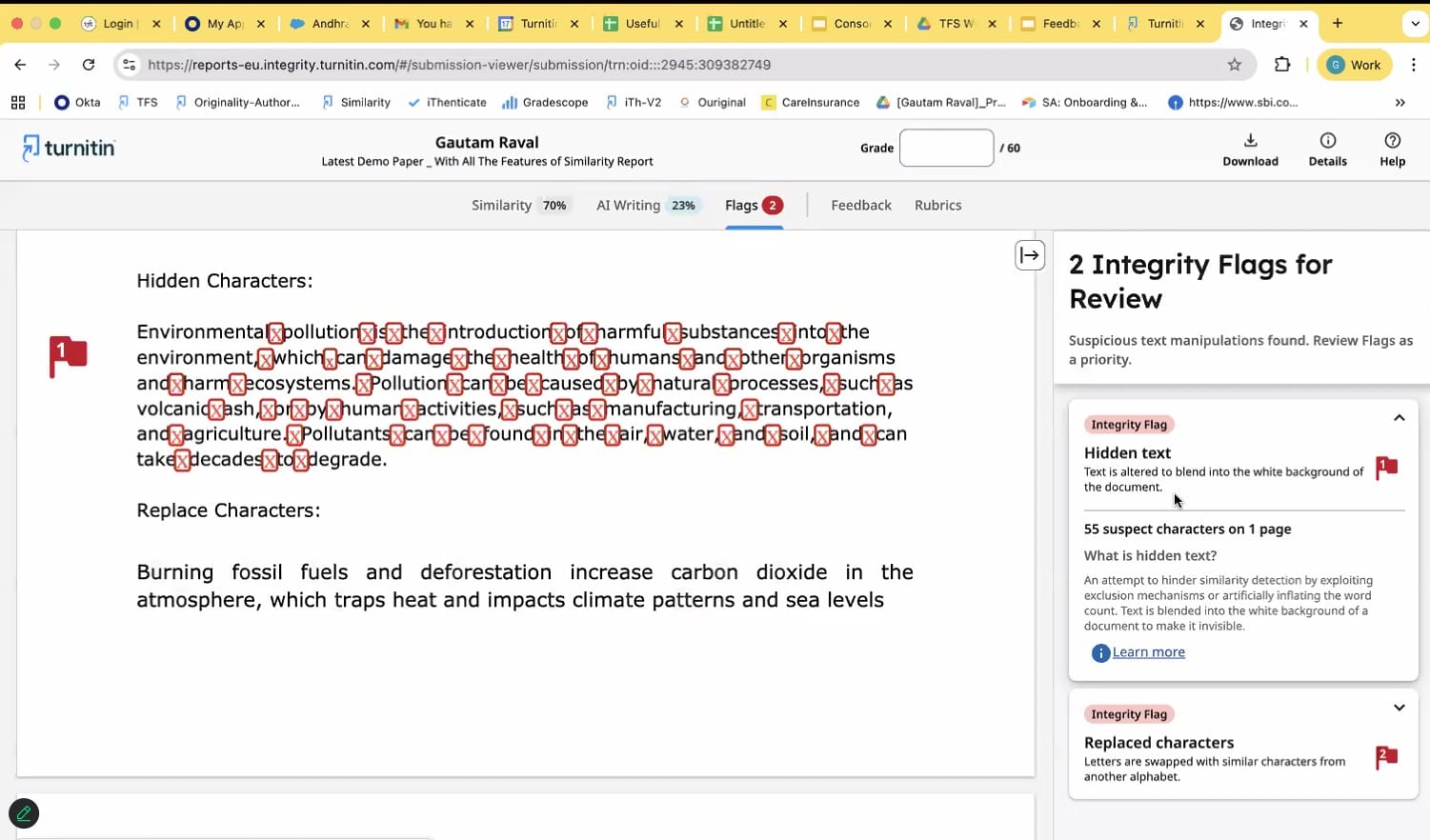Click the Replaced characters red flag 2 icon

[x=1386, y=757]
